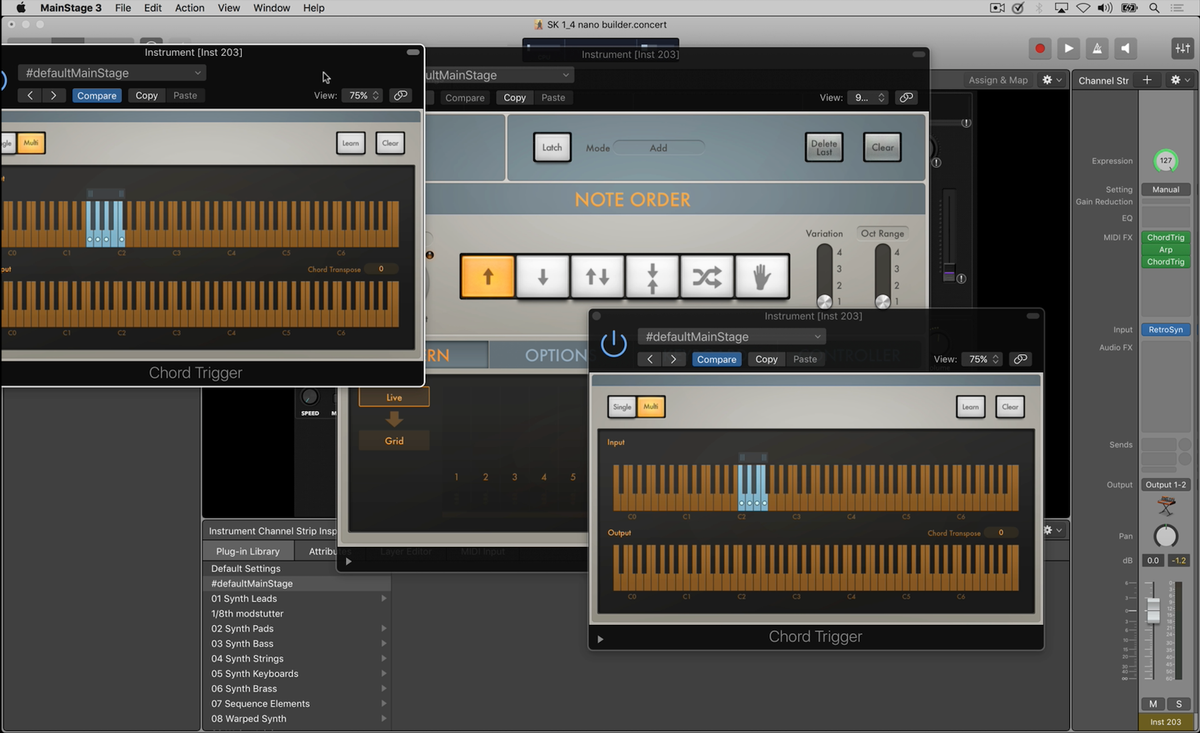Screen dimensions: 1200x733
Task: Open the #defaultMainStage preset dropdown
Action: [731, 336]
